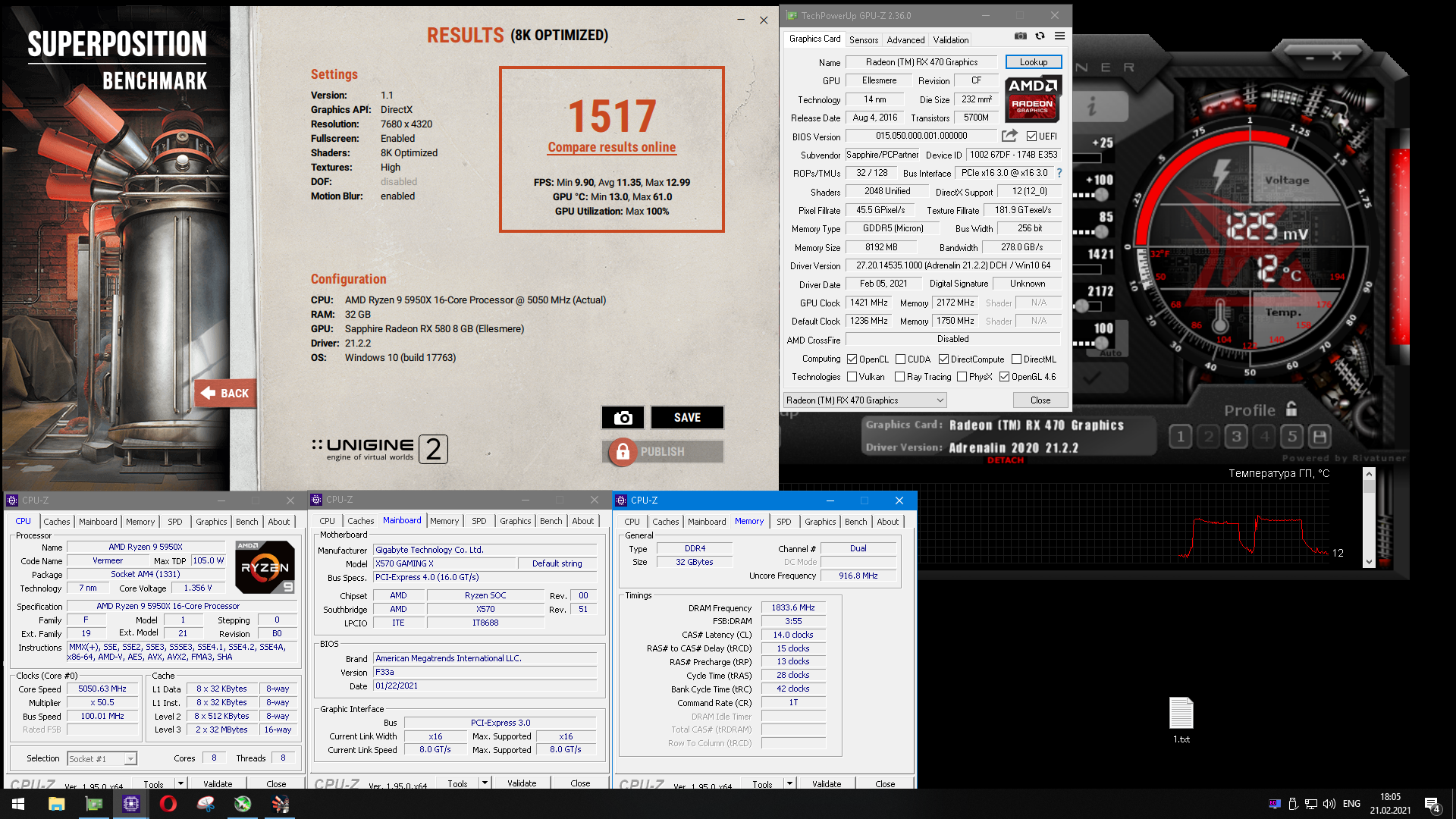Toggle the UEFI checkbox
The height and width of the screenshot is (819, 1456).
(1031, 136)
